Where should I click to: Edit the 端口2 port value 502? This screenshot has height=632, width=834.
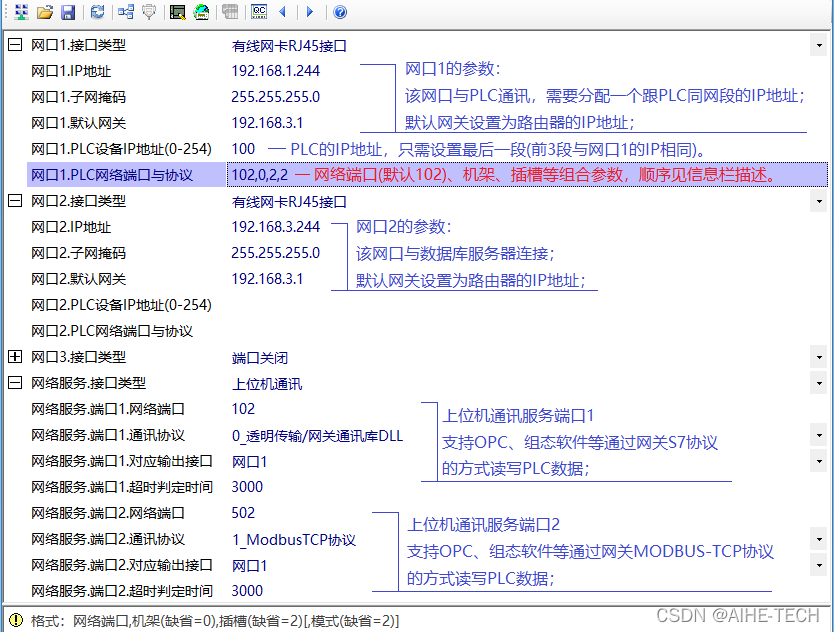[243, 513]
